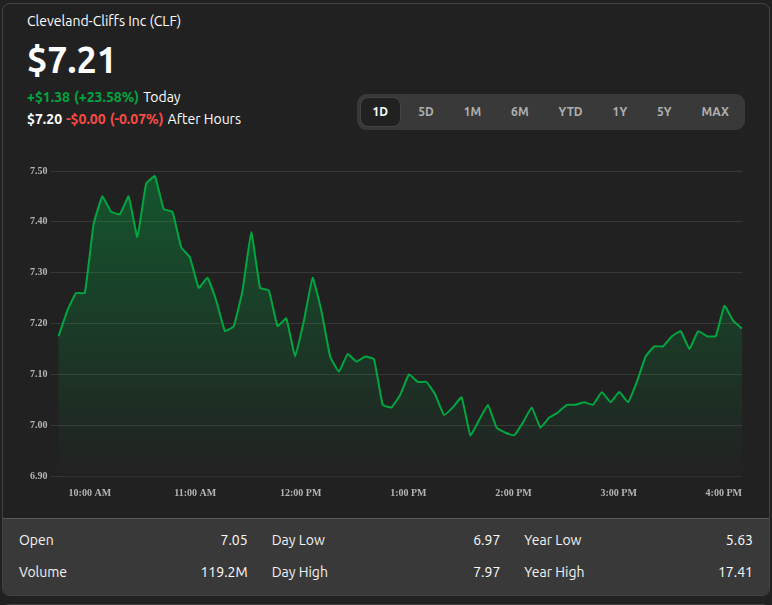Click the 7.10 y-axis label
Image resolution: width=772 pixels, height=605 pixels.
pos(38,374)
